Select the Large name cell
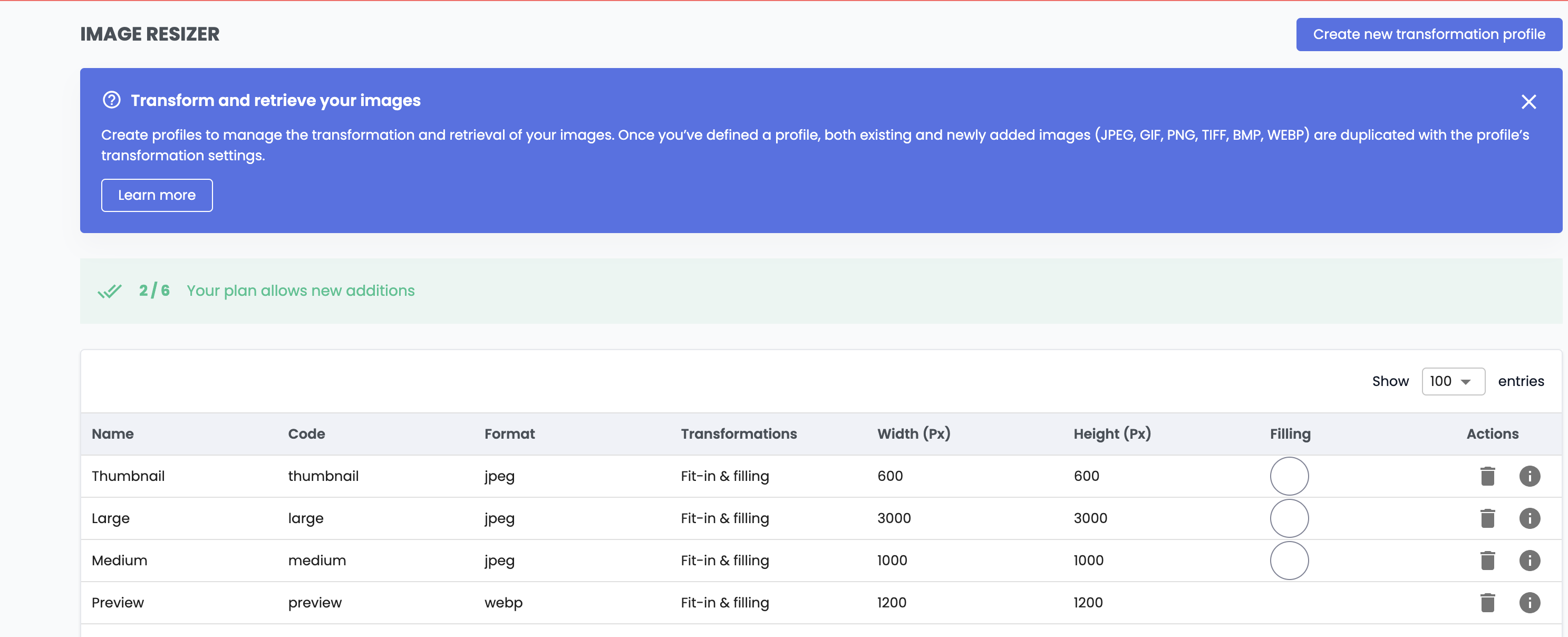This screenshot has width=1568, height=637. (110, 518)
